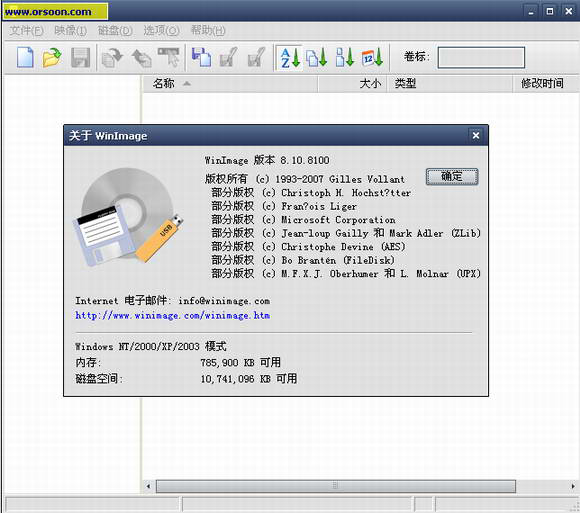Focus the 卷标 label input field

[481, 57]
